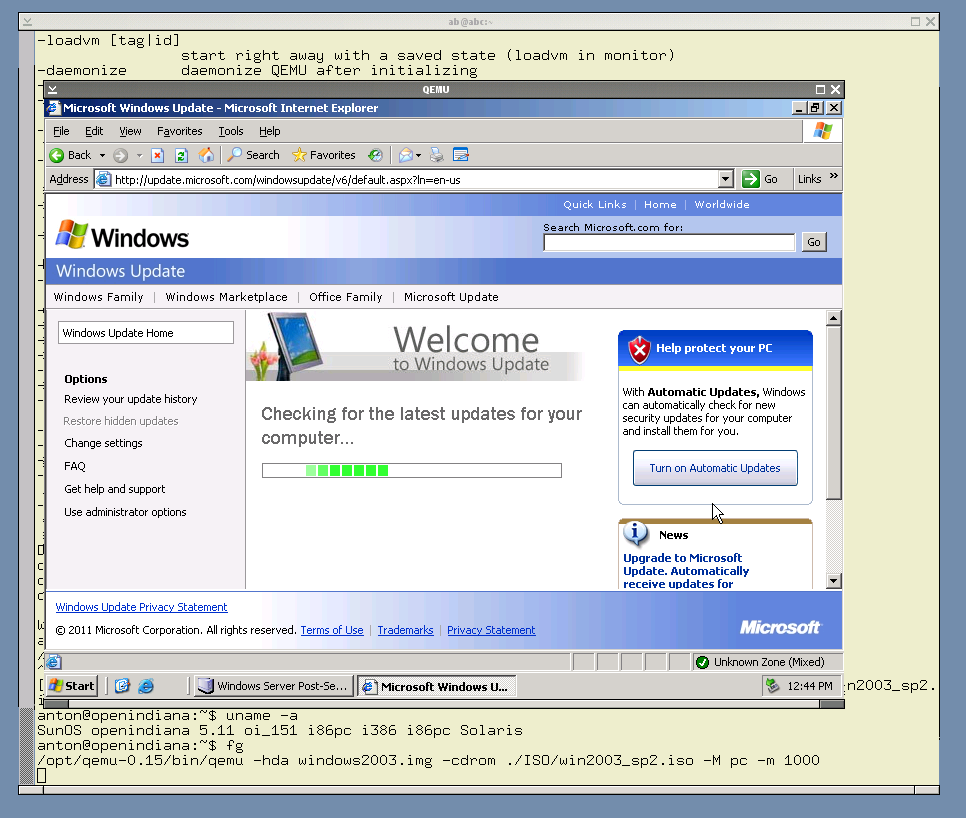Screen dimensions: 966x818
Task: Open Favorites from the star toolbar button
Action: (323, 155)
